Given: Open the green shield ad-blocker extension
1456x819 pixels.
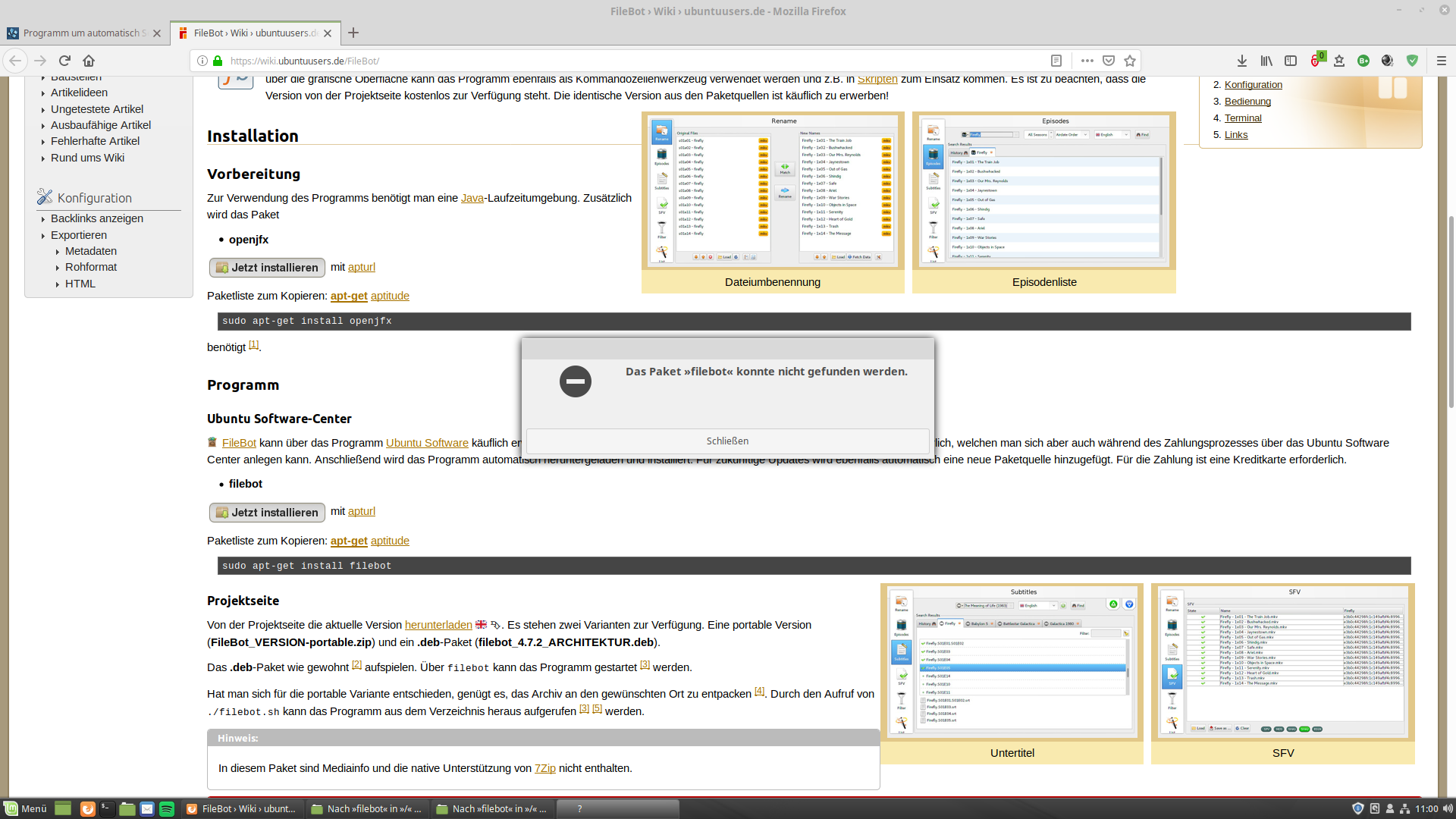Looking at the screenshot, I should tap(1412, 61).
